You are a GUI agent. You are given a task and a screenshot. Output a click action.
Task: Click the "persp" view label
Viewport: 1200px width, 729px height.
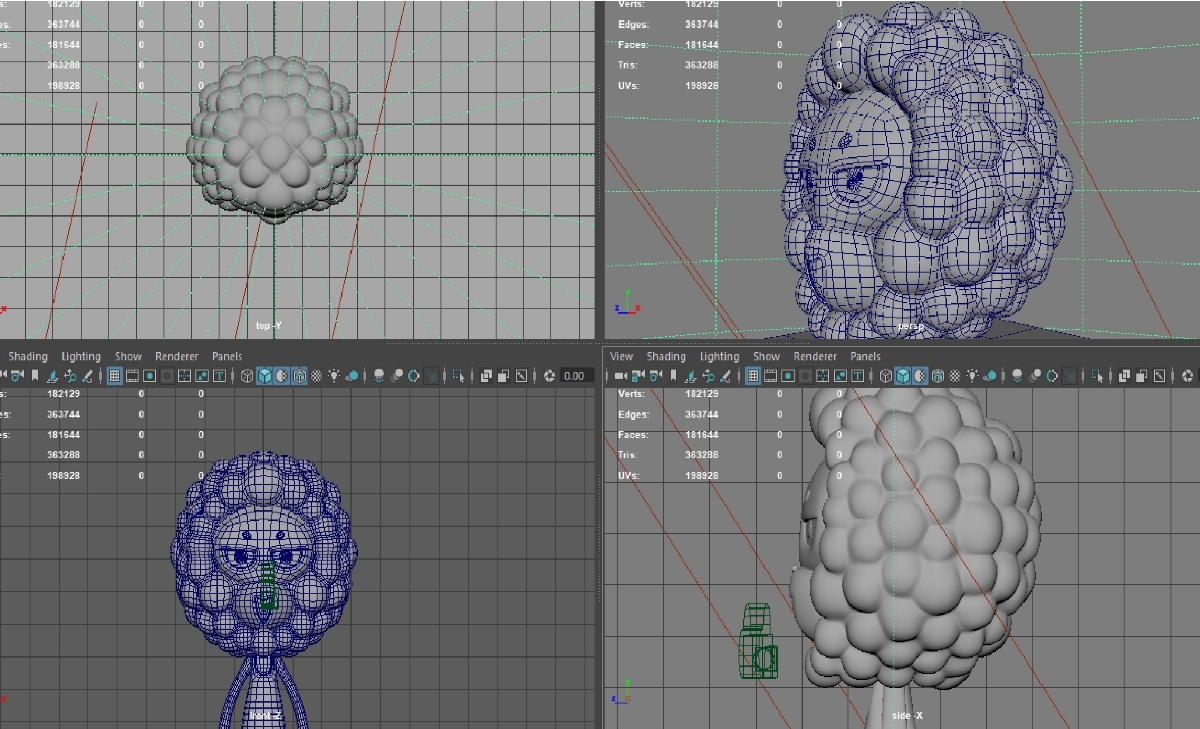910,325
